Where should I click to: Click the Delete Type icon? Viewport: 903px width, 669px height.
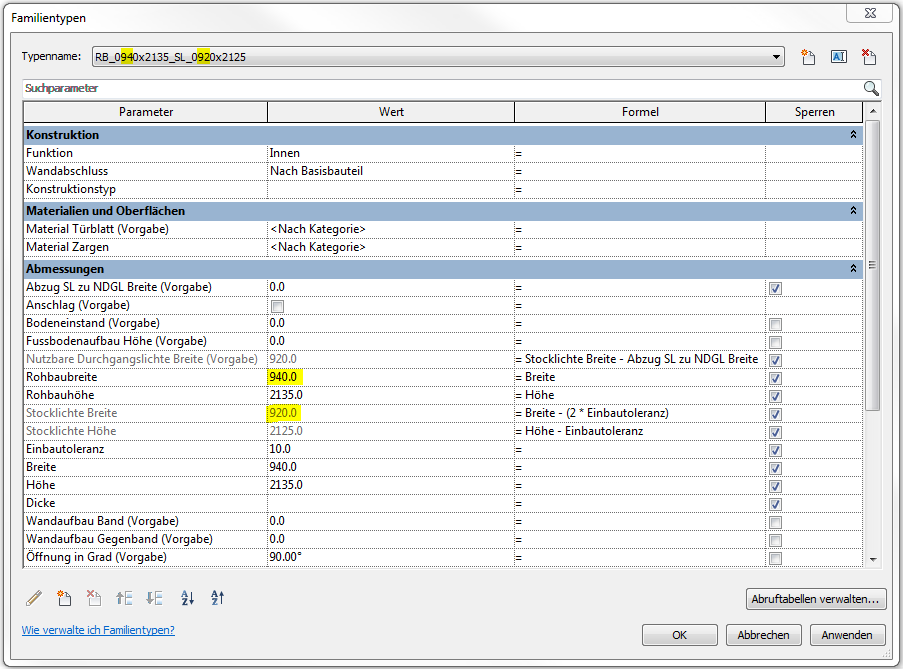869,57
